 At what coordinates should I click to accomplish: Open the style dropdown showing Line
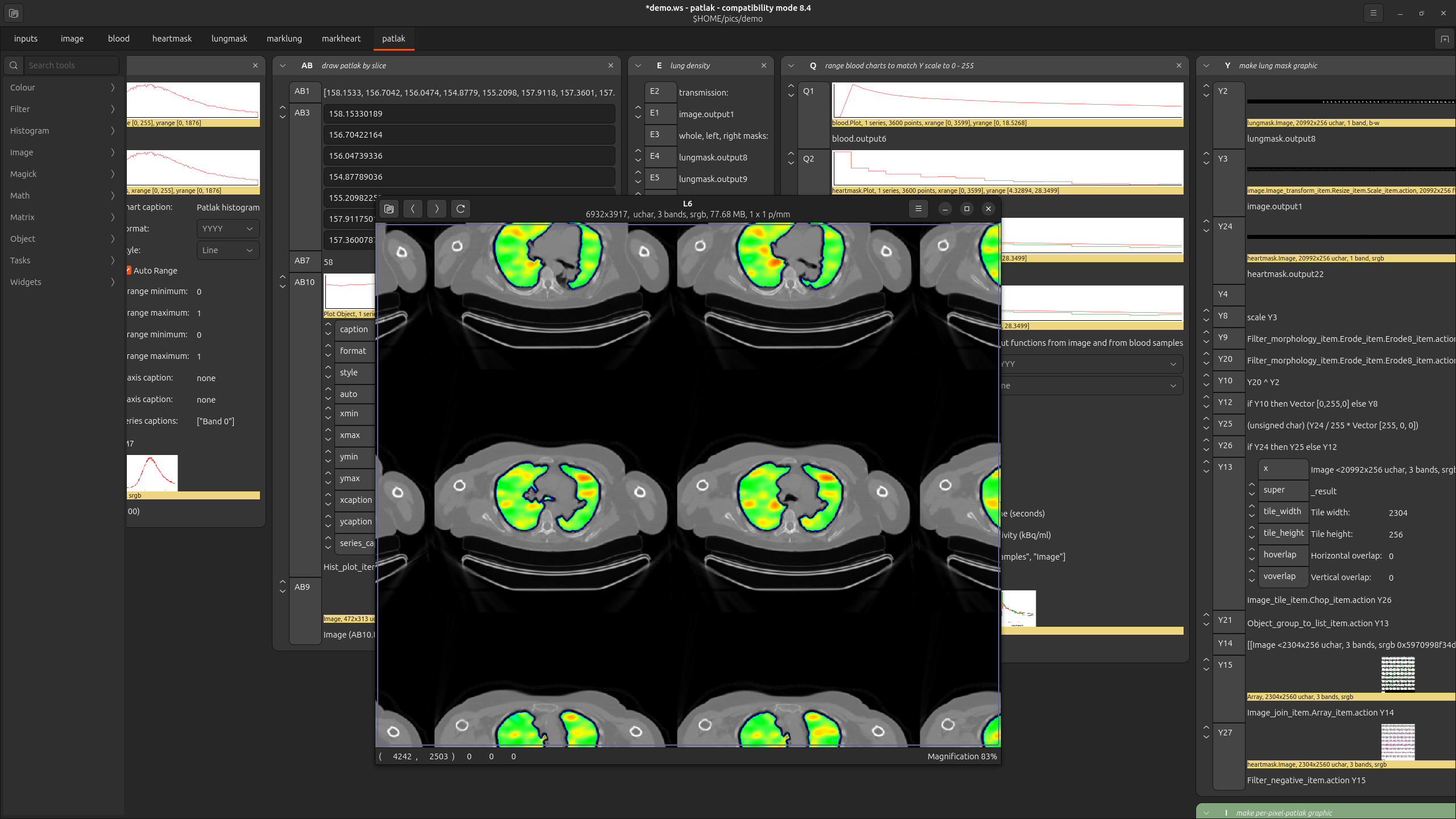click(228, 250)
